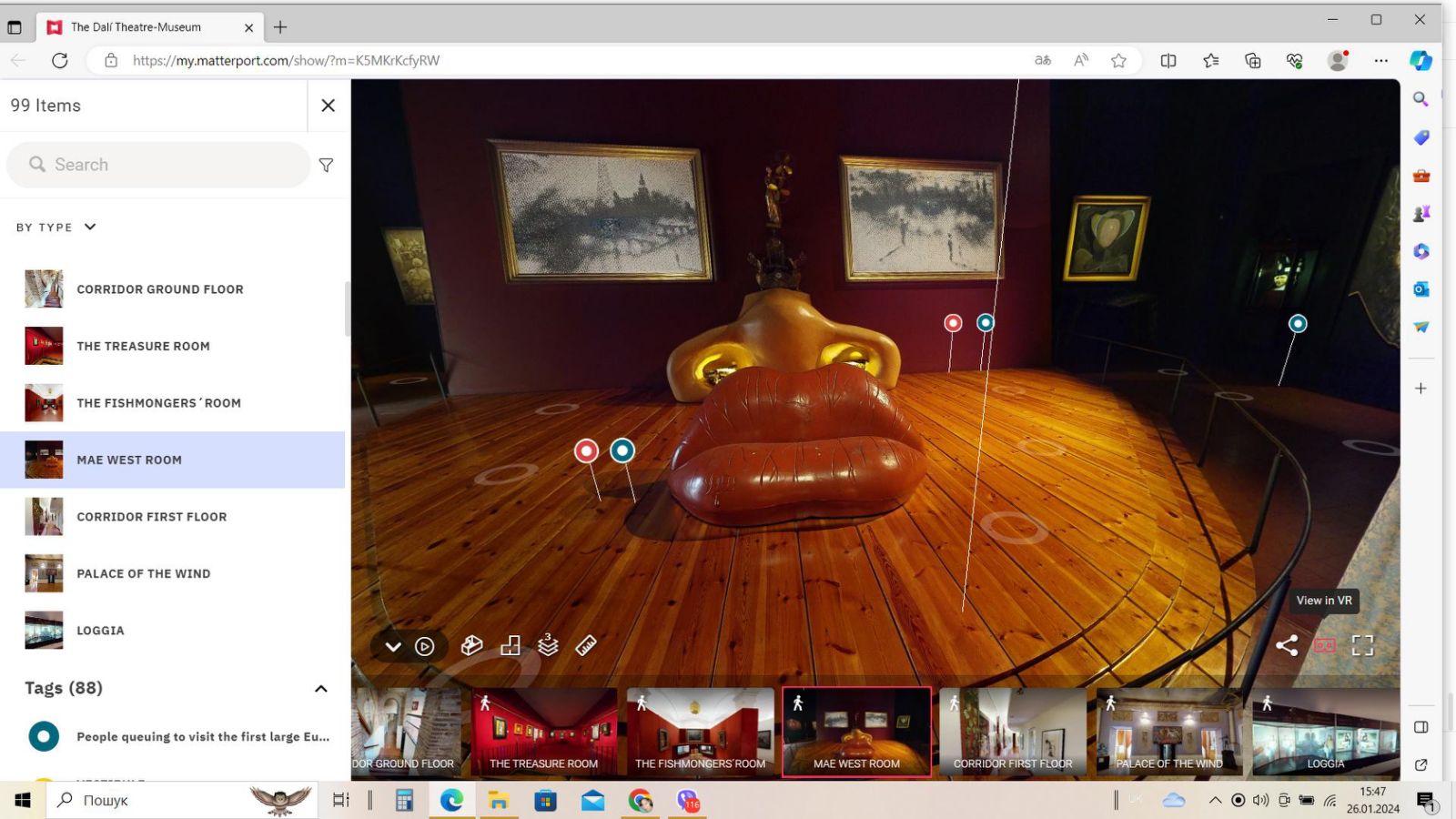Add this page to favorites star
Viewport: 1456px width, 819px height.
(x=1118, y=60)
